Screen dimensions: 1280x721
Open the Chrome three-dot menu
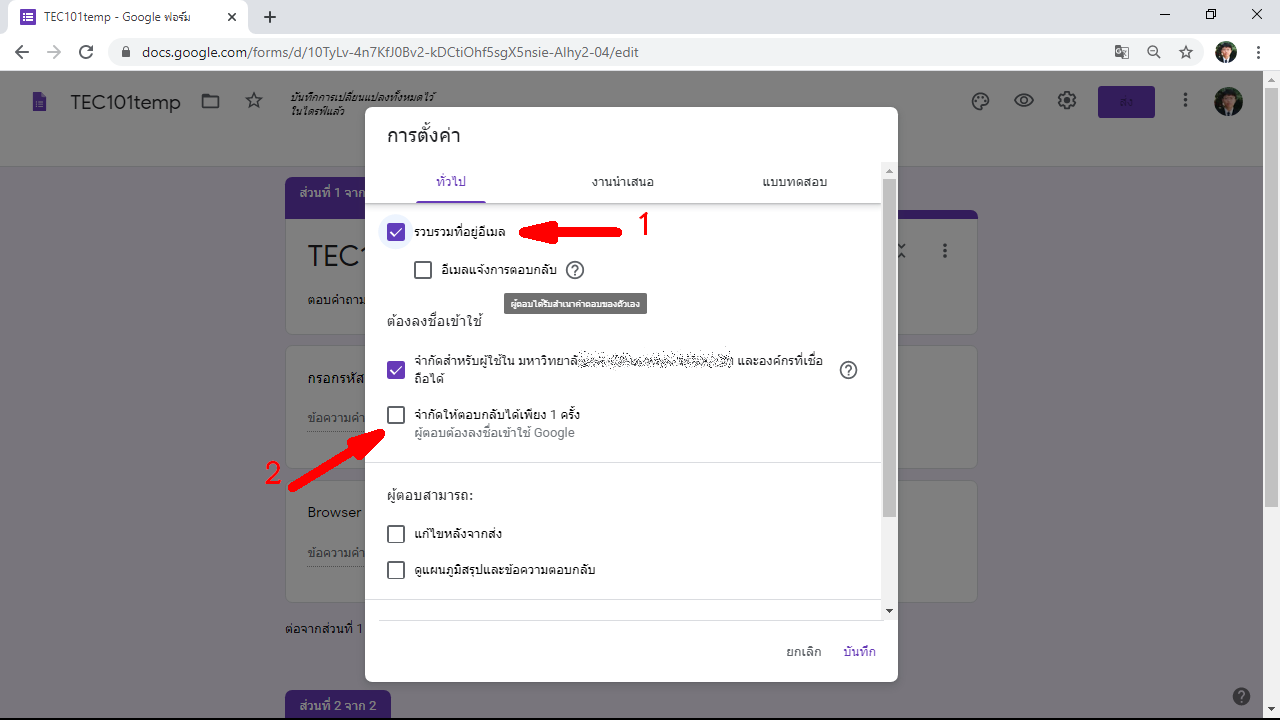(x=1258, y=52)
